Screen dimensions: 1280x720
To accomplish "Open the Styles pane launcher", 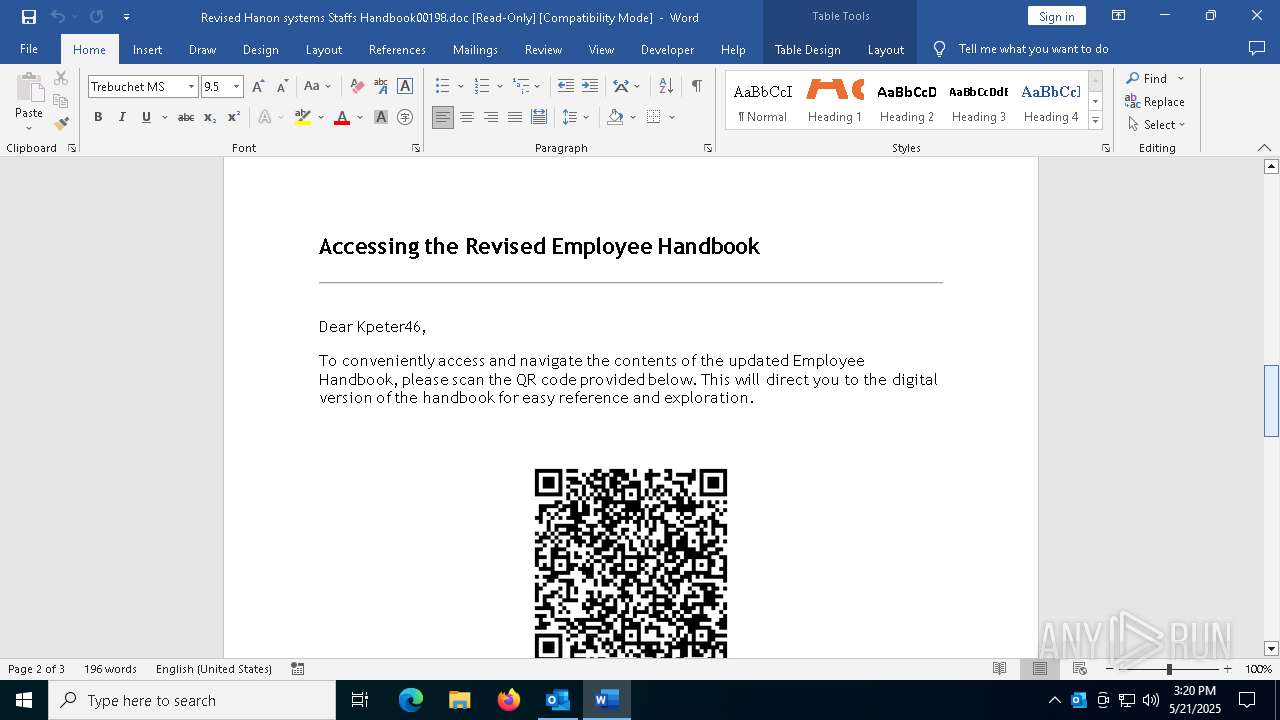I will (x=1106, y=148).
